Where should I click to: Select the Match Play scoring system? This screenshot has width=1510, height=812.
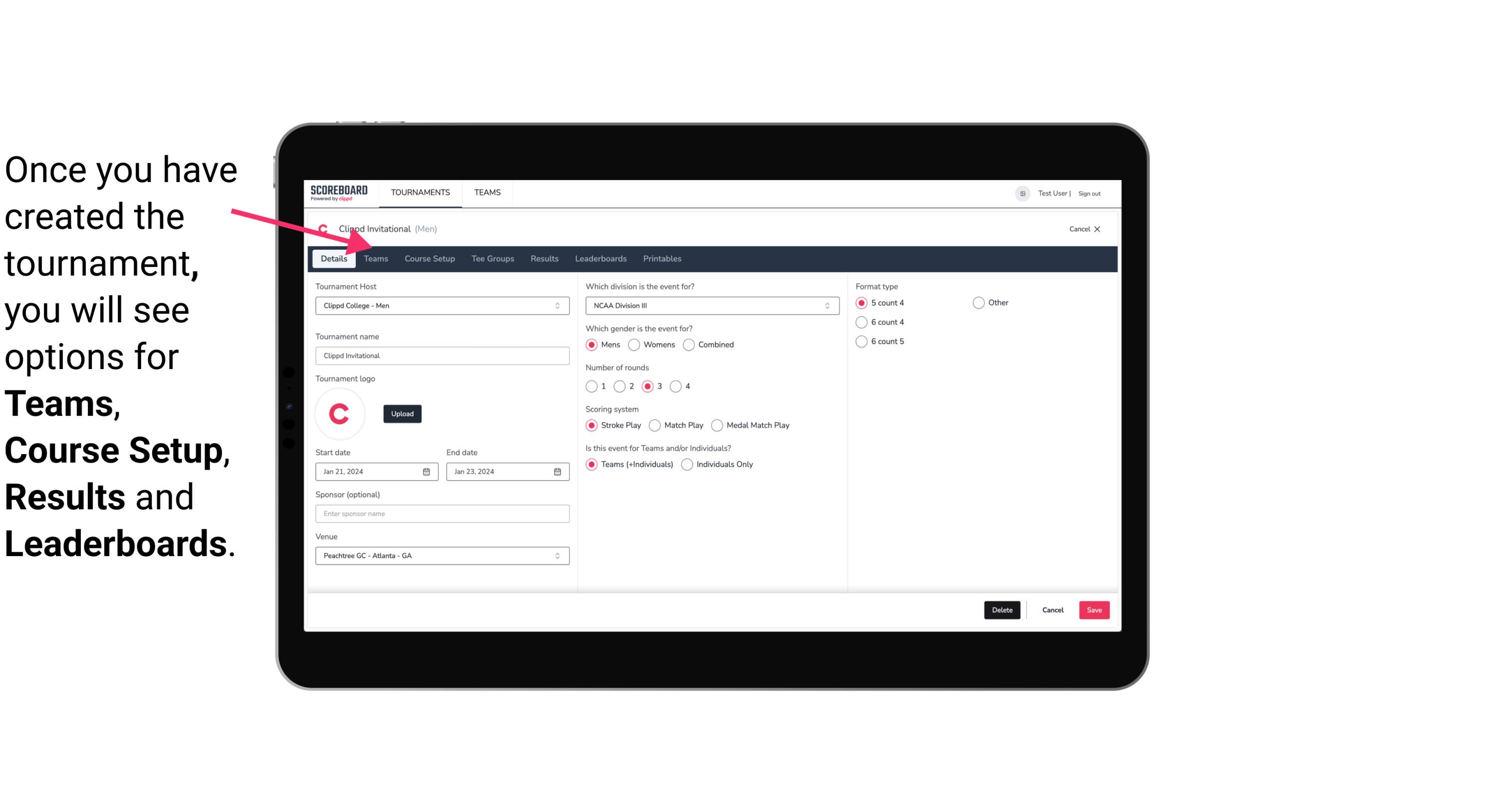pos(654,425)
